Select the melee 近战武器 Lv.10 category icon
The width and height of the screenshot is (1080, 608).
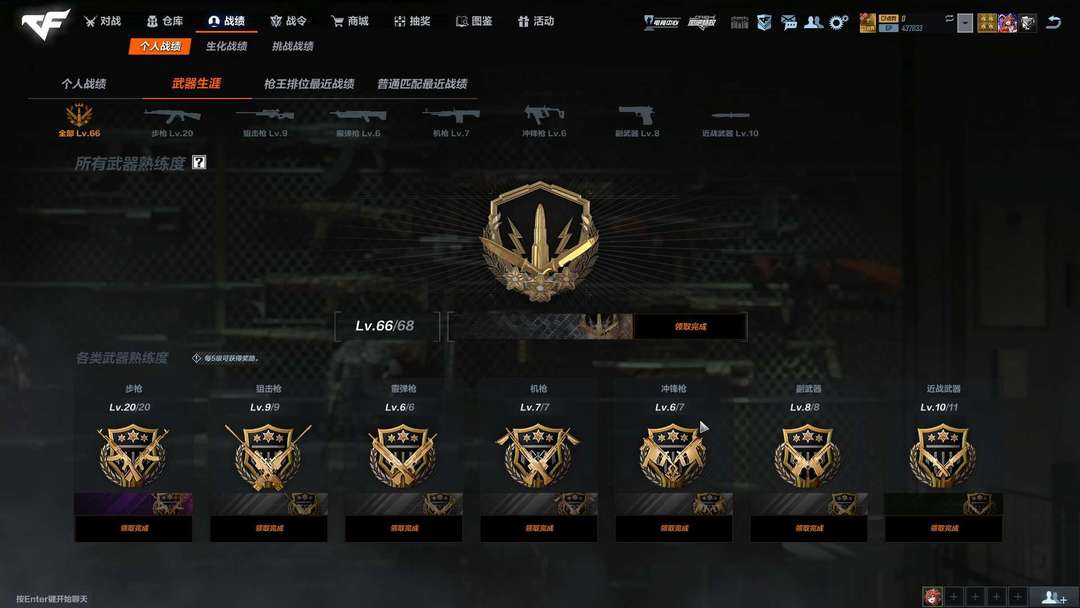point(730,120)
